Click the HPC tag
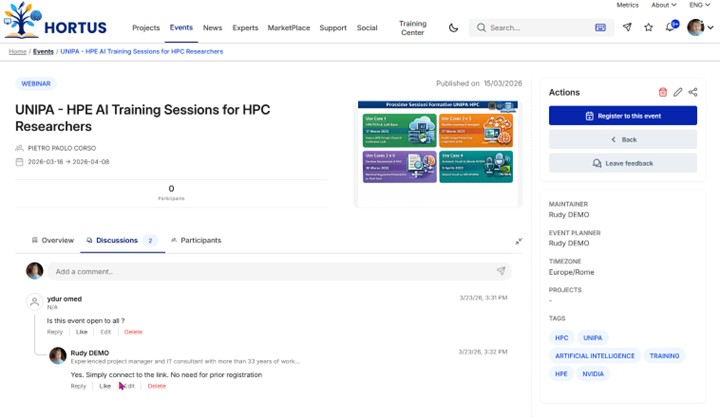The width and height of the screenshot is (720, 417). point(561,338)
